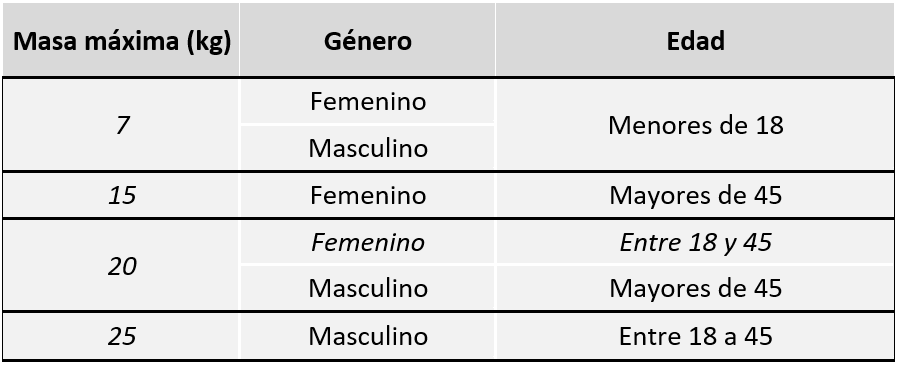Select the italic Entre 18 y 45 cell

pos(695,243)
